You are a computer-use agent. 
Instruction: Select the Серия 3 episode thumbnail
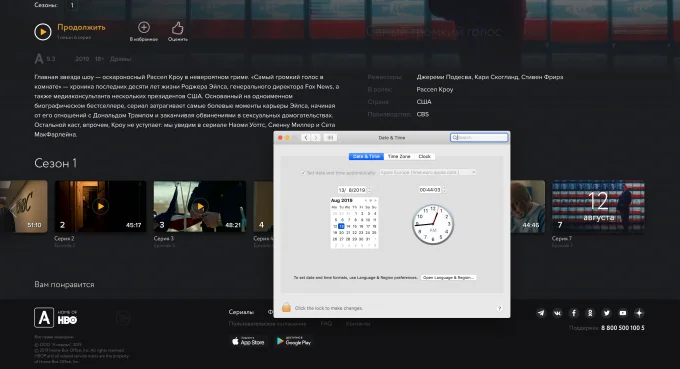pos(200,206)
